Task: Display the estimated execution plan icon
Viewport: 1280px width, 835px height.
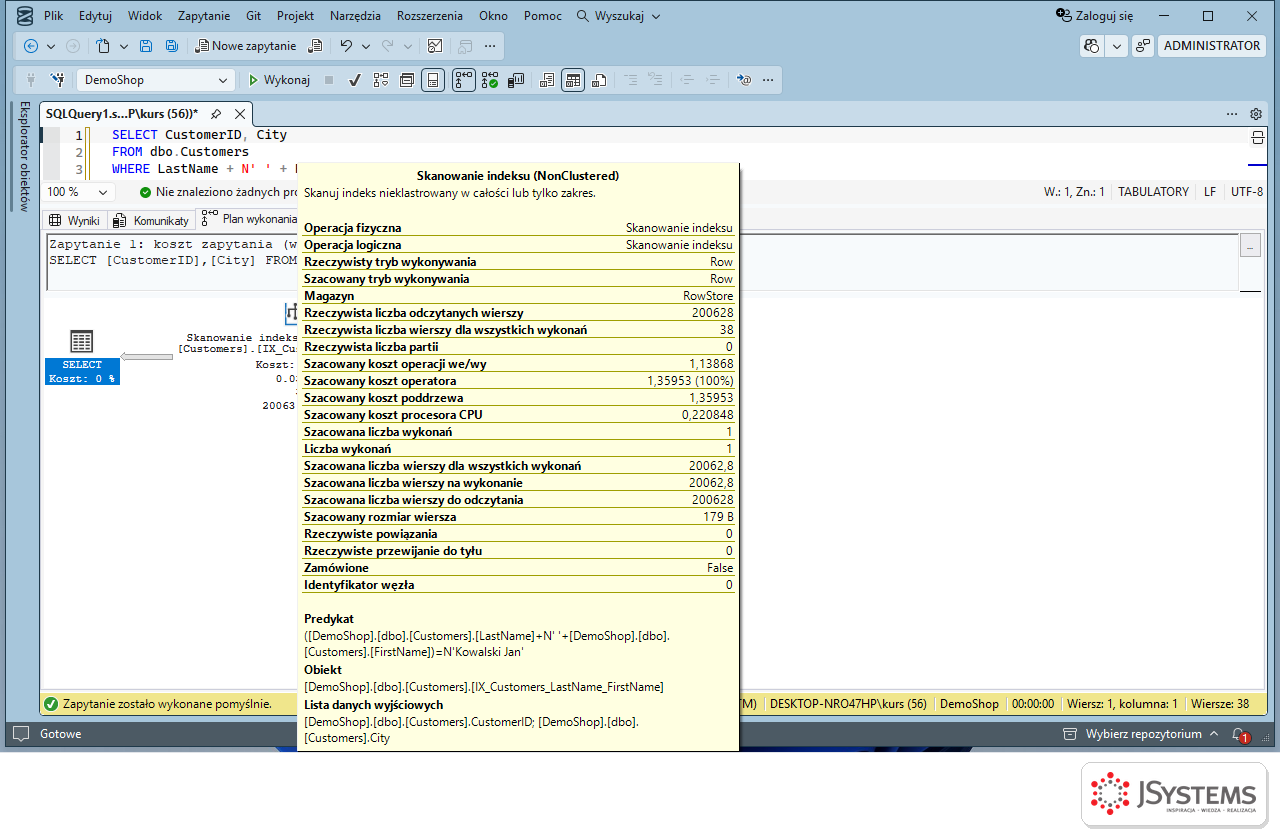Action: pos(380,80)
